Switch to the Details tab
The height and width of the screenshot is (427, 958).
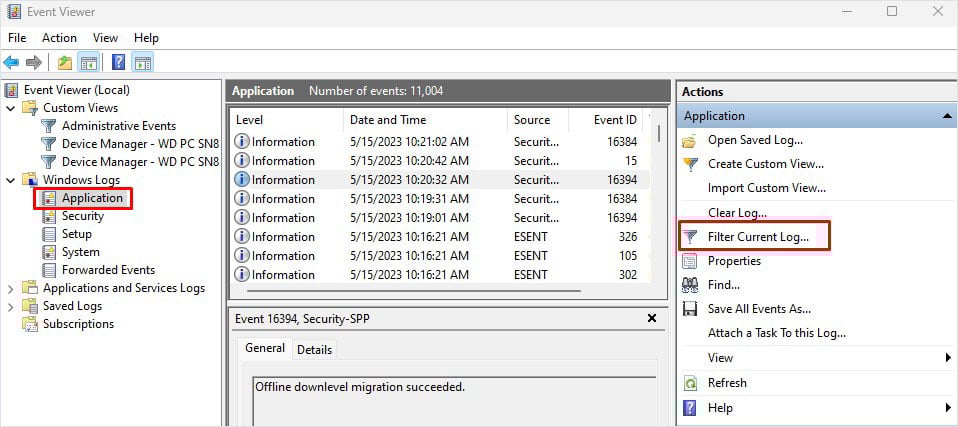[x=314, y=349]
